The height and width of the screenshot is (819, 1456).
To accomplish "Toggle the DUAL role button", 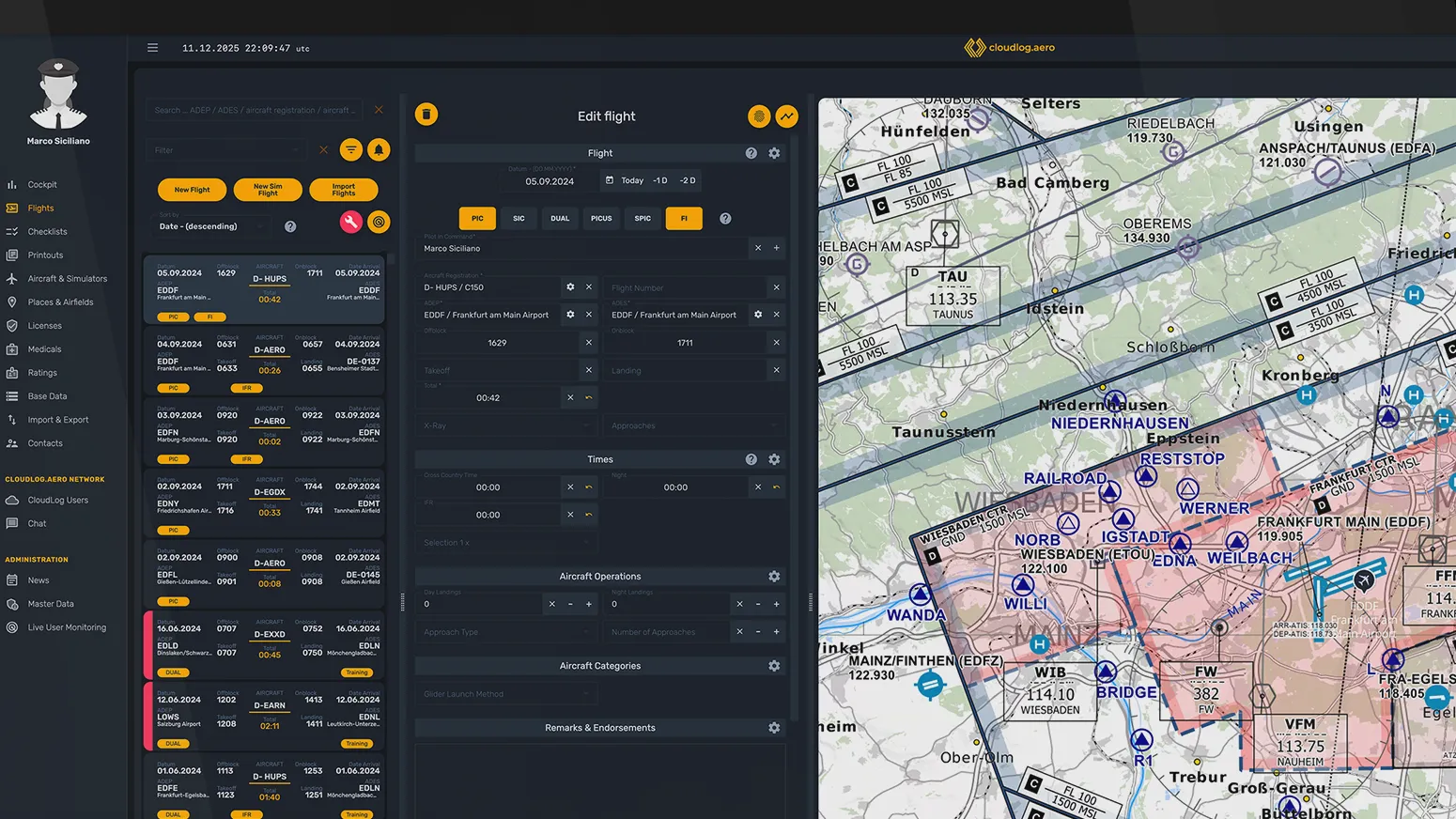I will [x=560, y=218].
